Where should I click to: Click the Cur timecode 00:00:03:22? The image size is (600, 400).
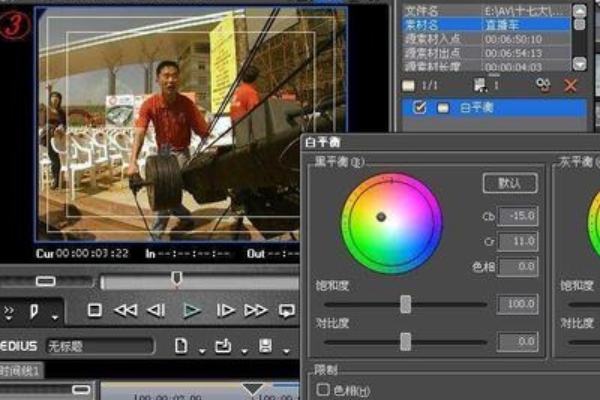click(92, 253)
